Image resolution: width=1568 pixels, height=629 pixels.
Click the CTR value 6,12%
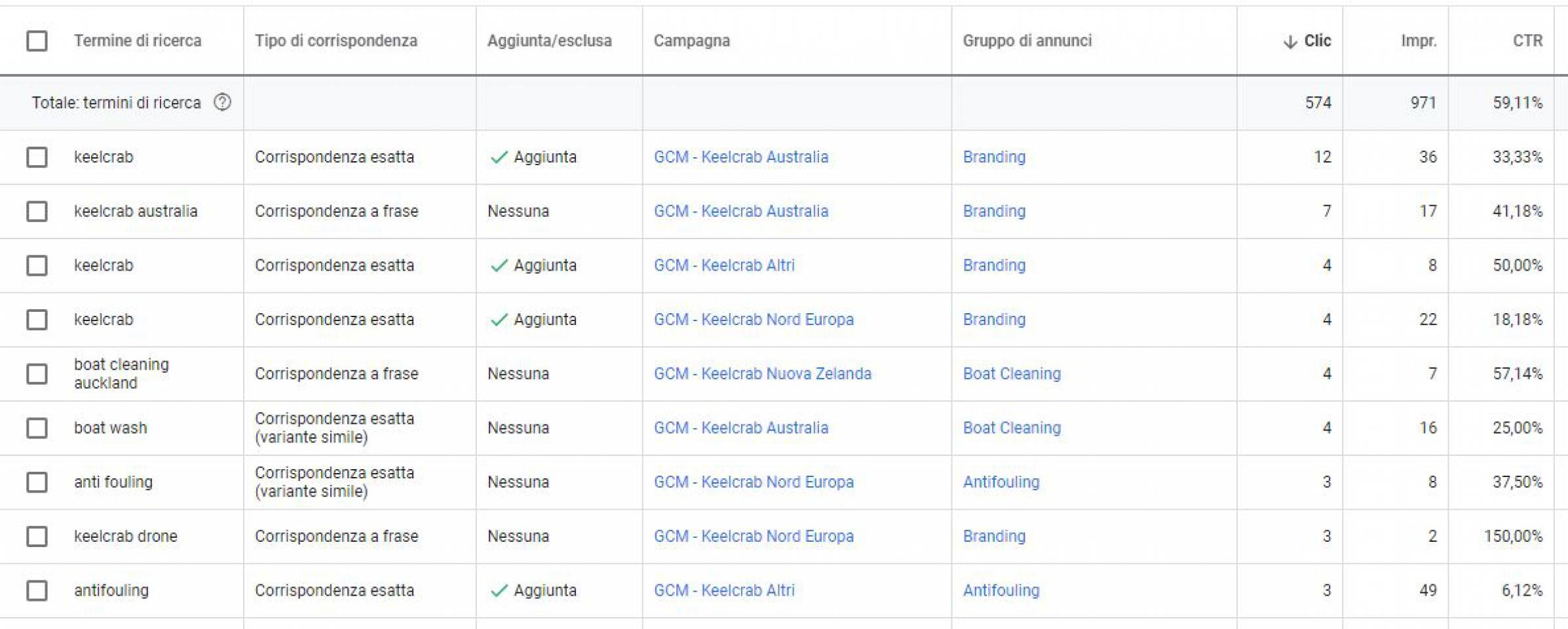[1522, 590]
